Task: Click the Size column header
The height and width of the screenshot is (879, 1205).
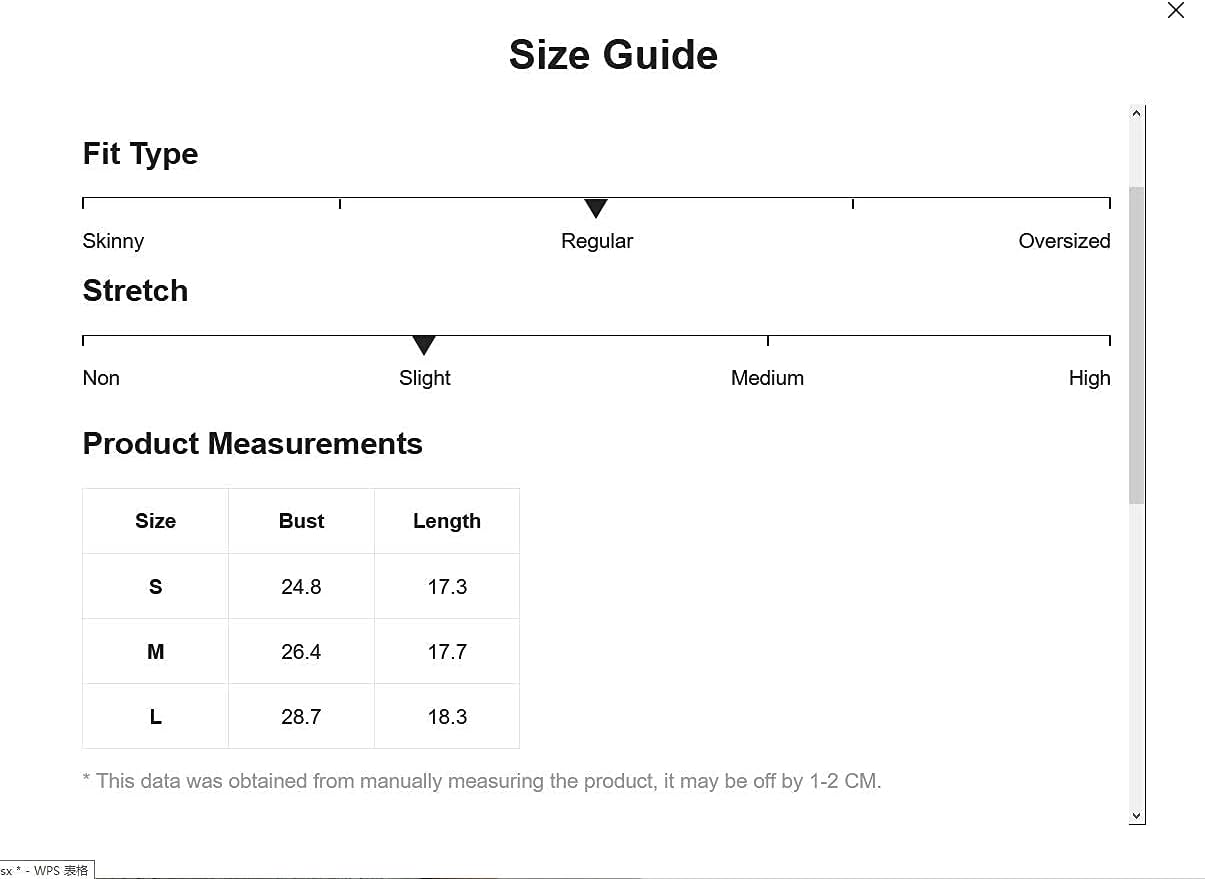Action: (155, 521)
